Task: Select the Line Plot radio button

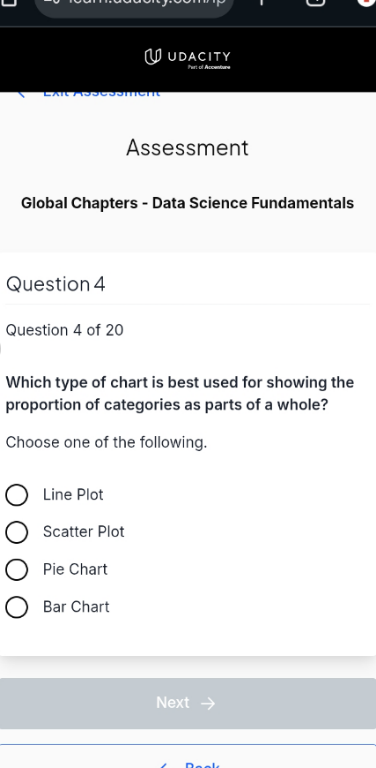Action: 17,495
